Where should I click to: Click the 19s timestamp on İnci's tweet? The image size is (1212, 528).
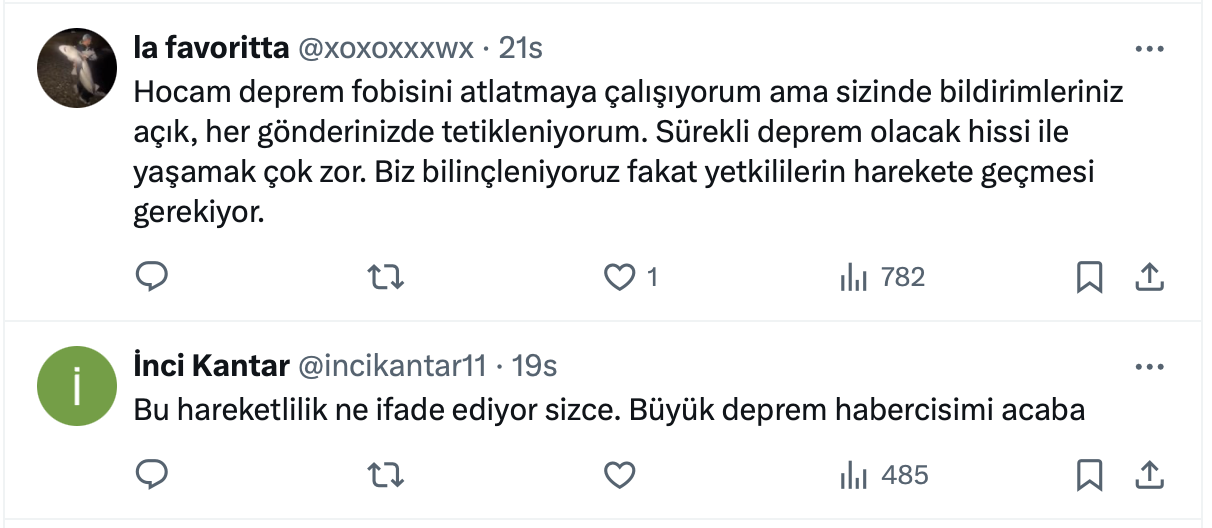click(534, 367)
